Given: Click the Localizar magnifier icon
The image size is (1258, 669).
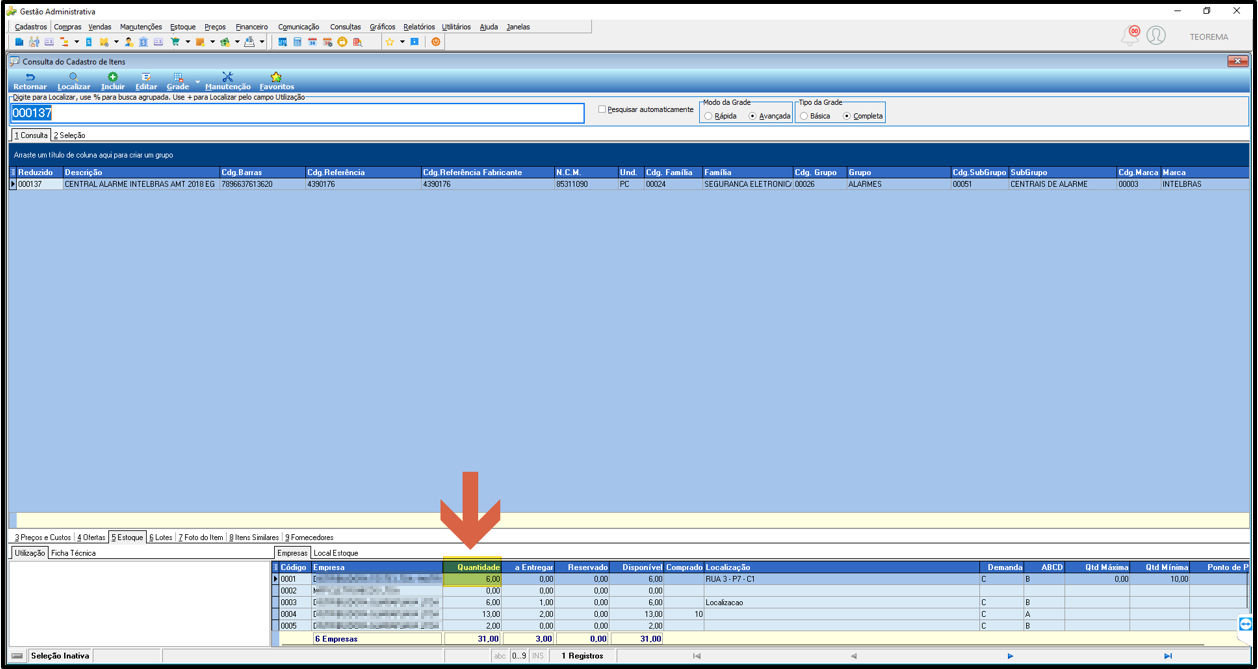Looking at the screenshot, I should [x=73, y=77].
